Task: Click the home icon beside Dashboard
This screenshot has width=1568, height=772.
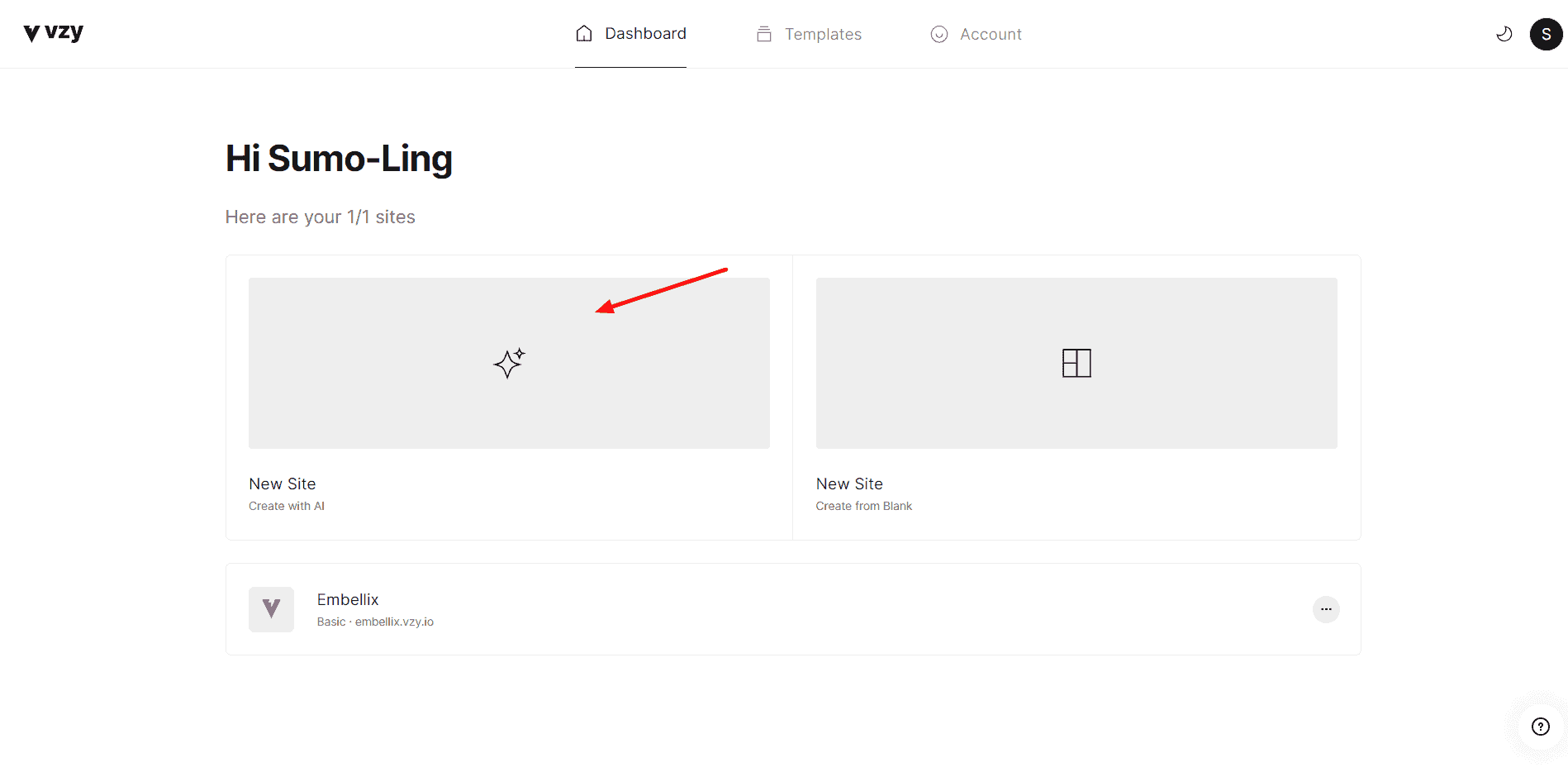Action: (x=584, y=34)
